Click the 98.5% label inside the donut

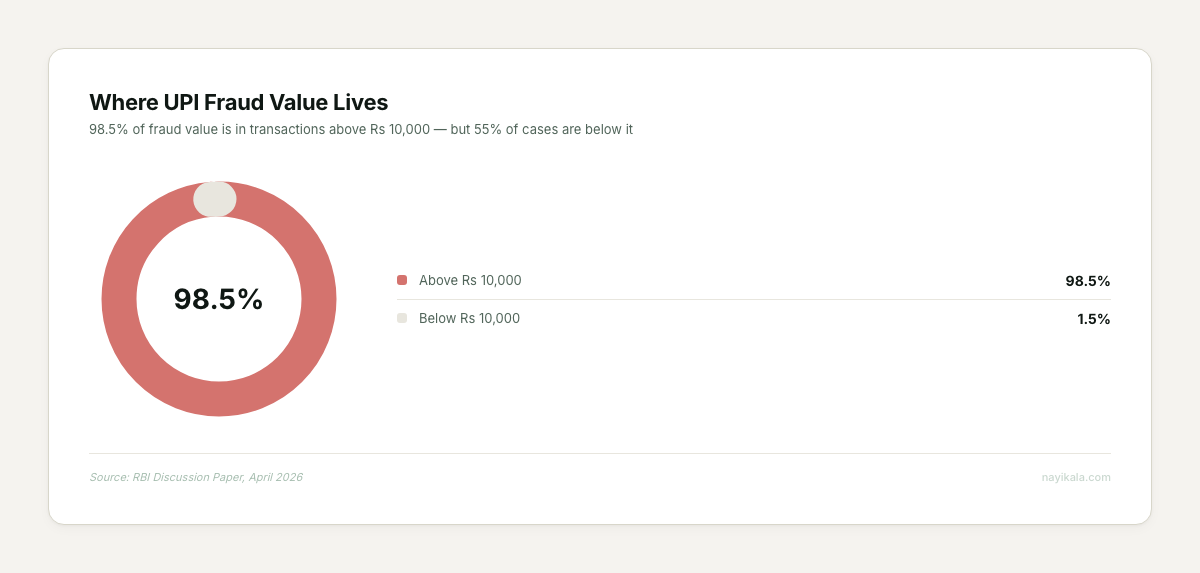[218, 299]
